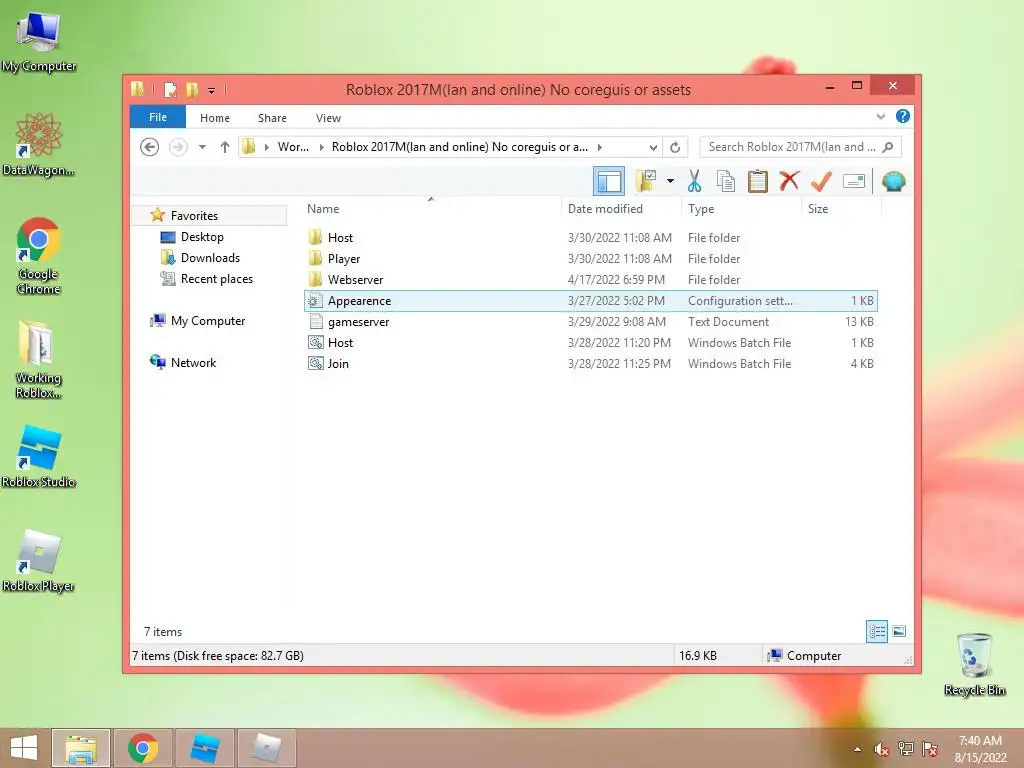Open the File ribbon tab

tap(158, 117)
